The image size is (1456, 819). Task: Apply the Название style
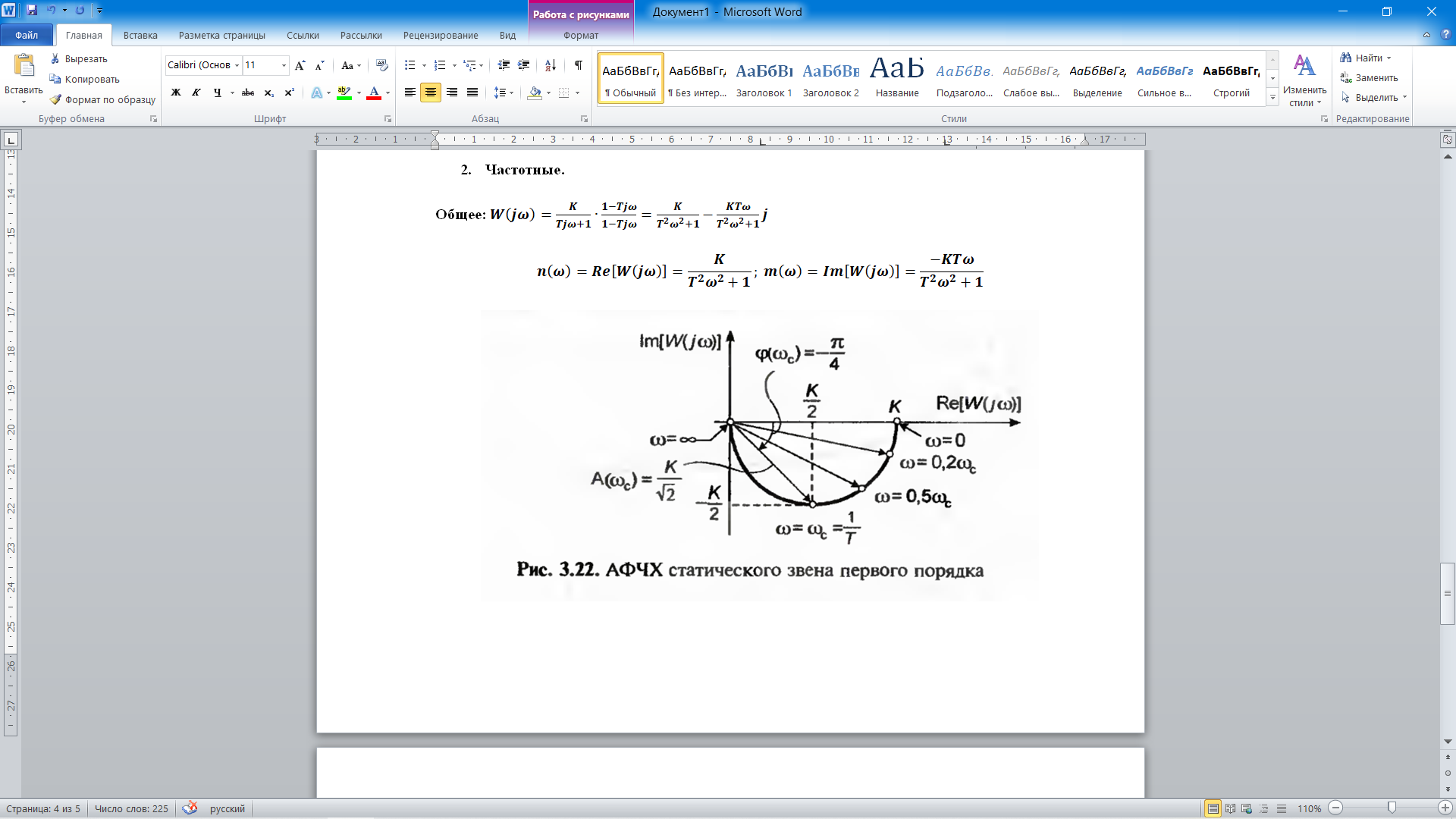(x=897, y=78)
